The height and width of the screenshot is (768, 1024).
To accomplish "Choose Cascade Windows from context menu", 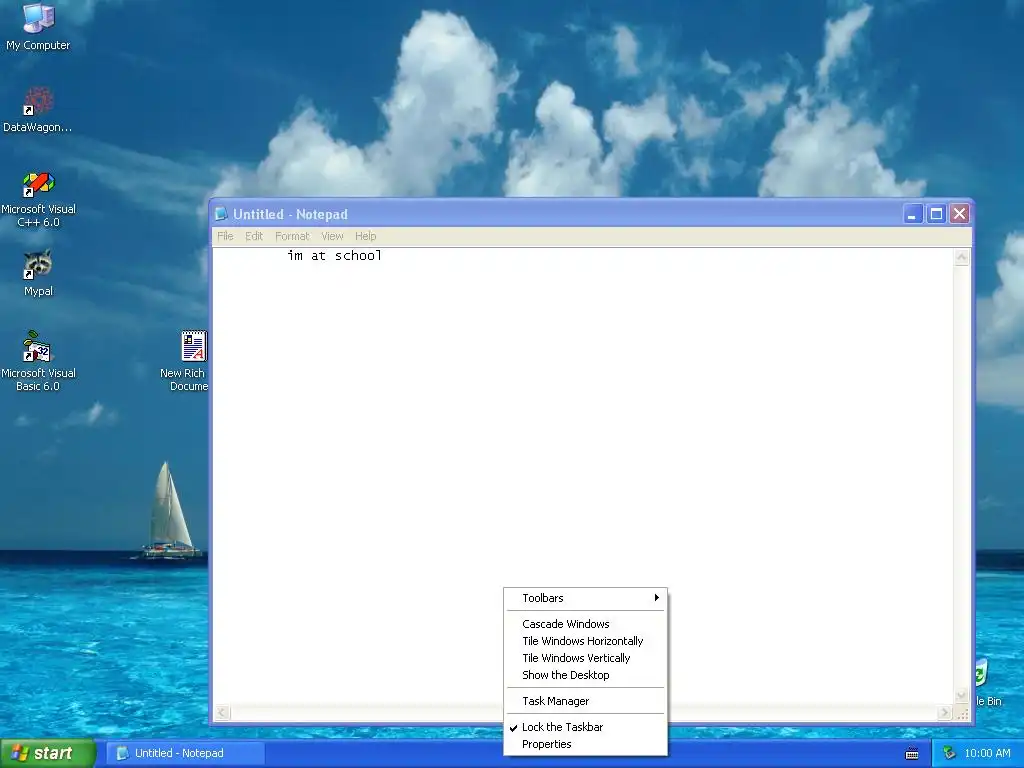I will point(585,624).
